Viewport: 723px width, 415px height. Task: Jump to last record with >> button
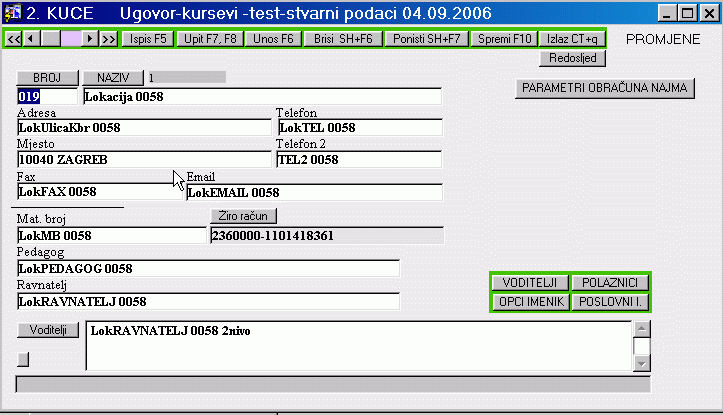(109, 39)
